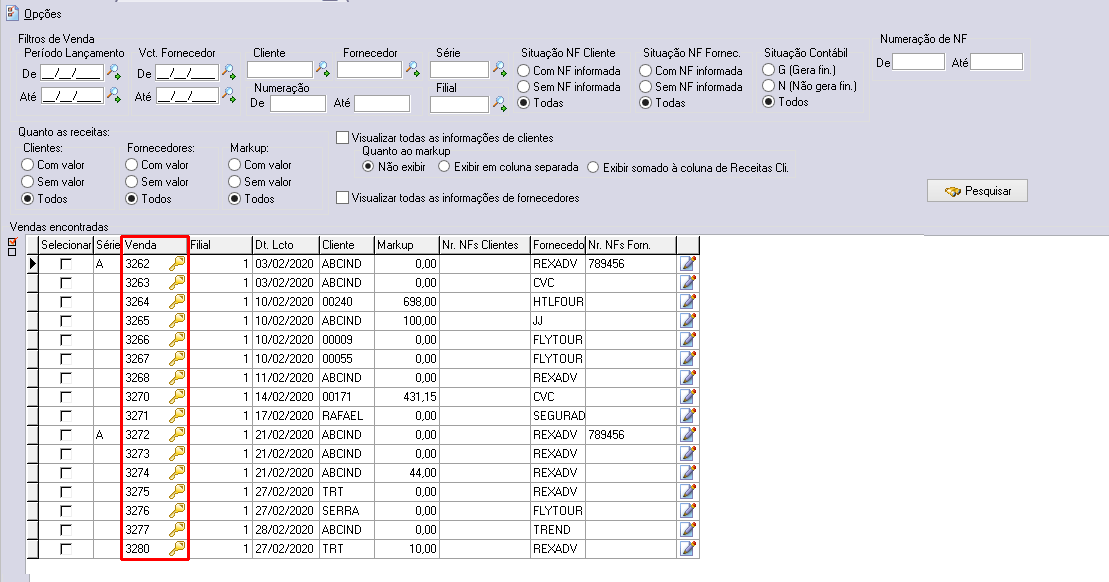Tick Selecionar checkbox for venda 3280
Screen dimensions: 1109x582
coord(66,548)
